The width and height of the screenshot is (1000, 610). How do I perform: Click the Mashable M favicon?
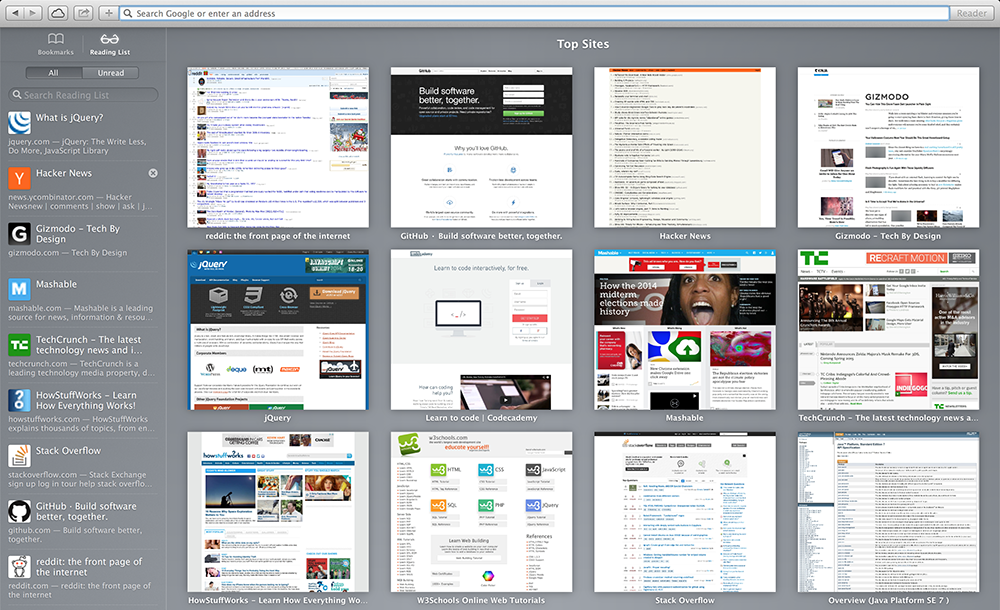[x=19, y=289]
